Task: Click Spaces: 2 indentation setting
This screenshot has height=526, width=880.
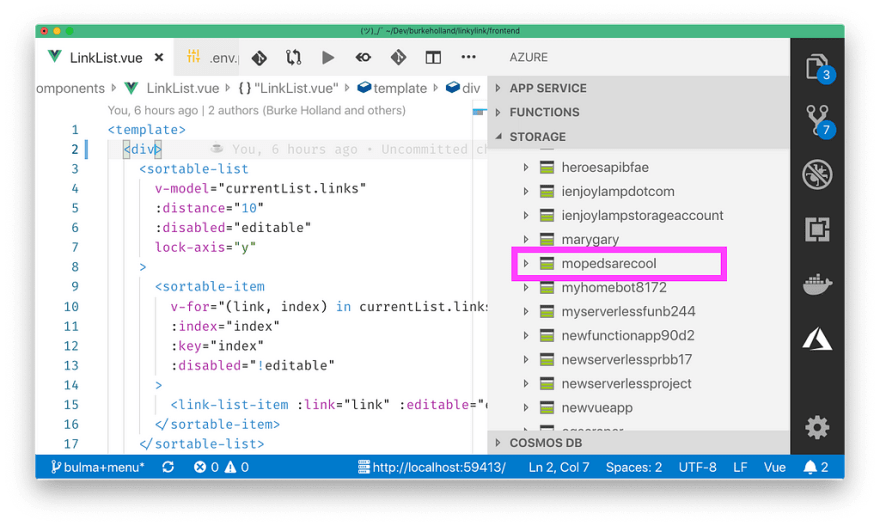Action: click(x=634, y=467)
